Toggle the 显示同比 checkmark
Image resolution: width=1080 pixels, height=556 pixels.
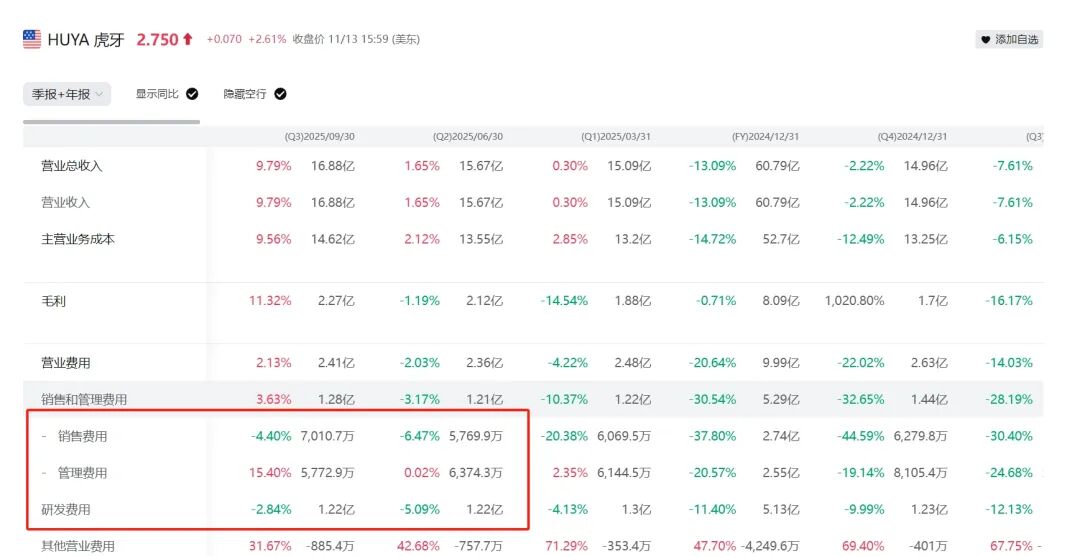pyautogui.click(x=192, y=94)
